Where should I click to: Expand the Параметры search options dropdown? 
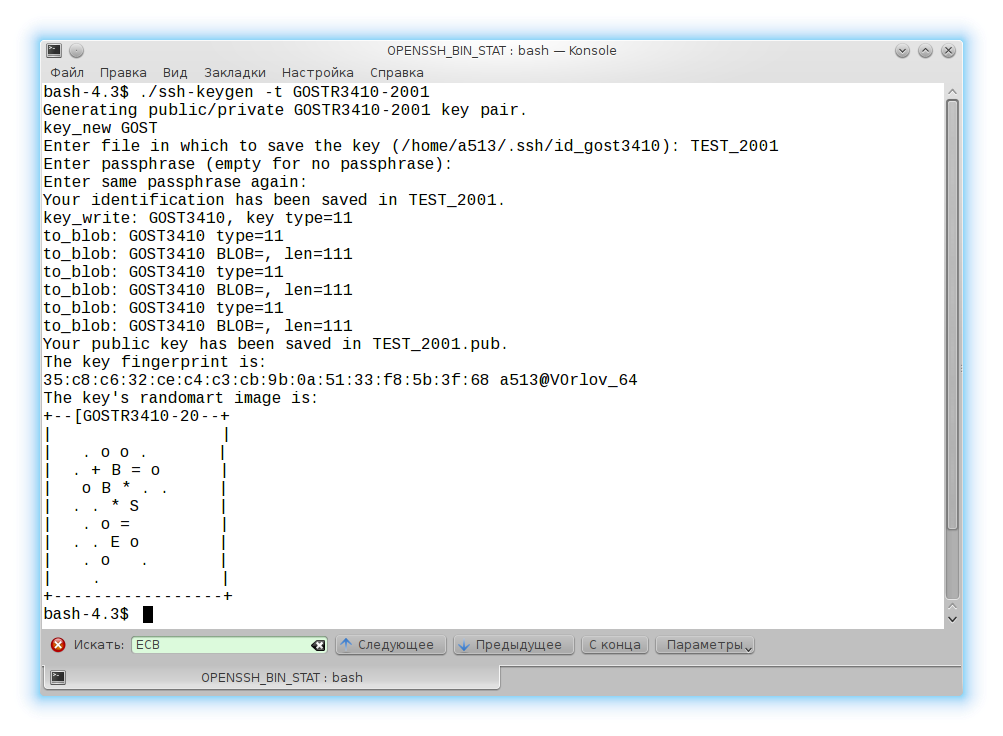[x=704, y=645]
